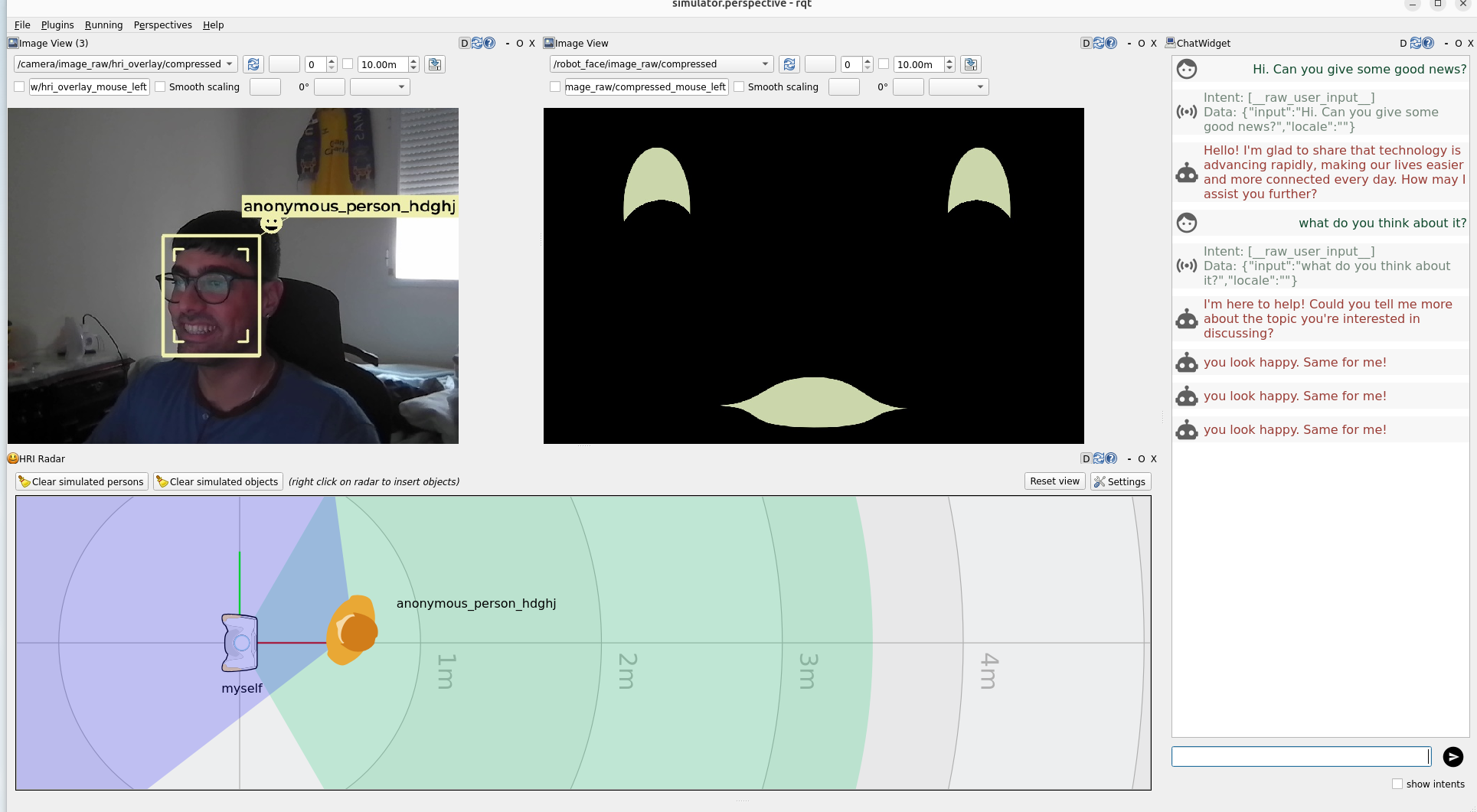Viewport: 1477px width, 812px height.
Task: Increase the 10.00m spinbox in Image View (3)
Action: click(413, 60)
